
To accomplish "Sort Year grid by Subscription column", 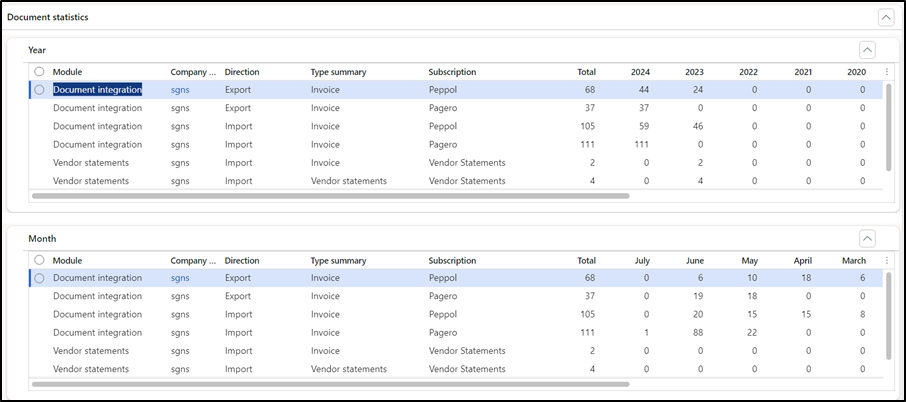I will pos(452,72).
